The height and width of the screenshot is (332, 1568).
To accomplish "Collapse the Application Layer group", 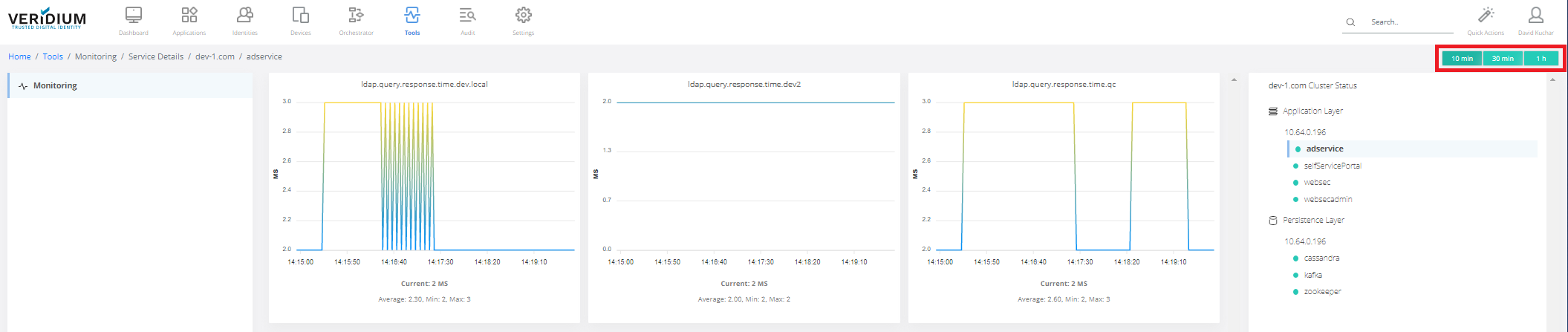I will (1312, 111).
